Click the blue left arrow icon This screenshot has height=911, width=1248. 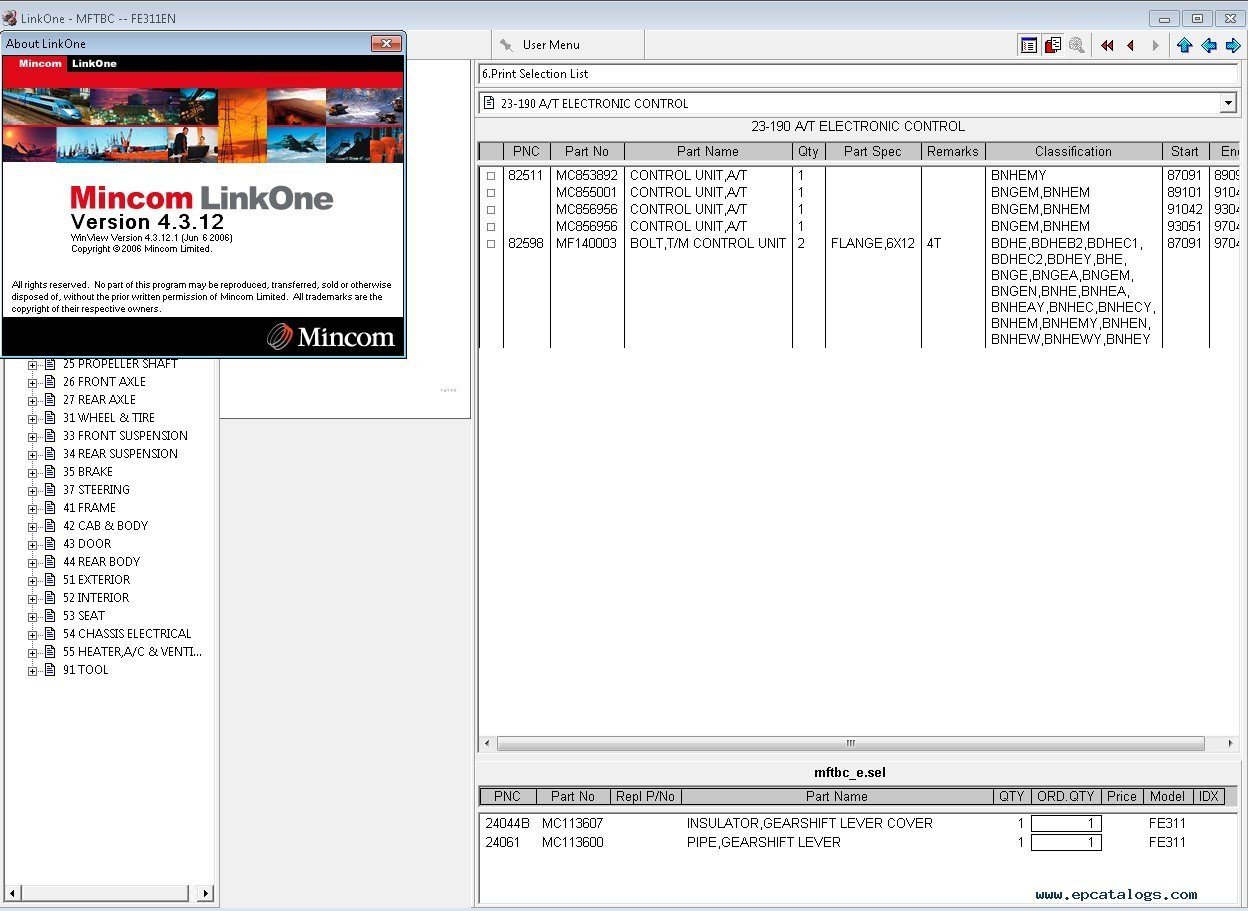tap(1209, 45)
